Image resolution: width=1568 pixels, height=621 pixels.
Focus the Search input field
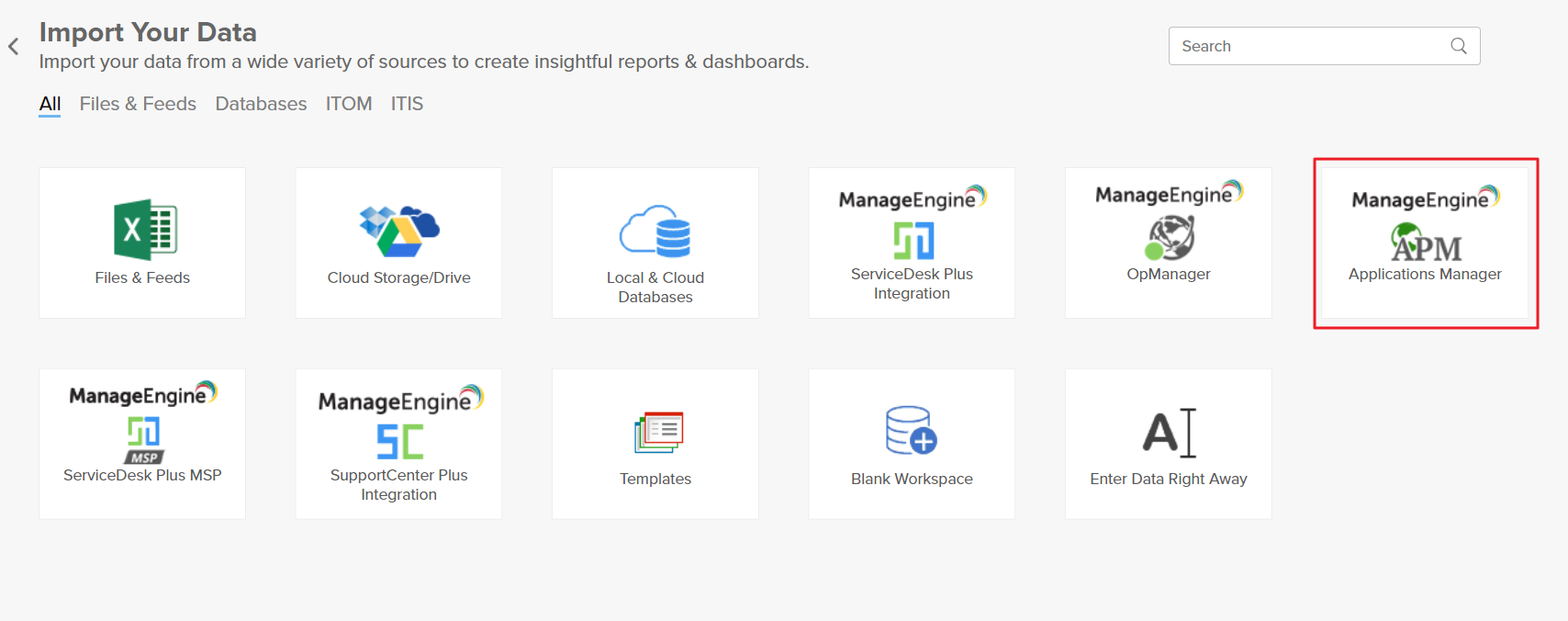[x=1324, y=46]
